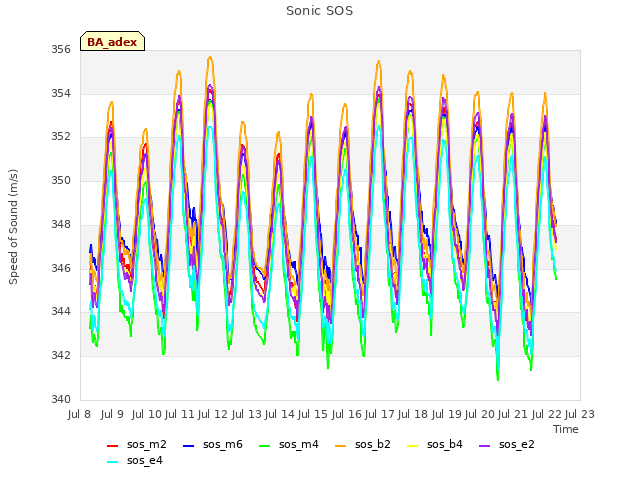Click the 356 y-axis tick label
640x480 pixels.
click(61, 50)
